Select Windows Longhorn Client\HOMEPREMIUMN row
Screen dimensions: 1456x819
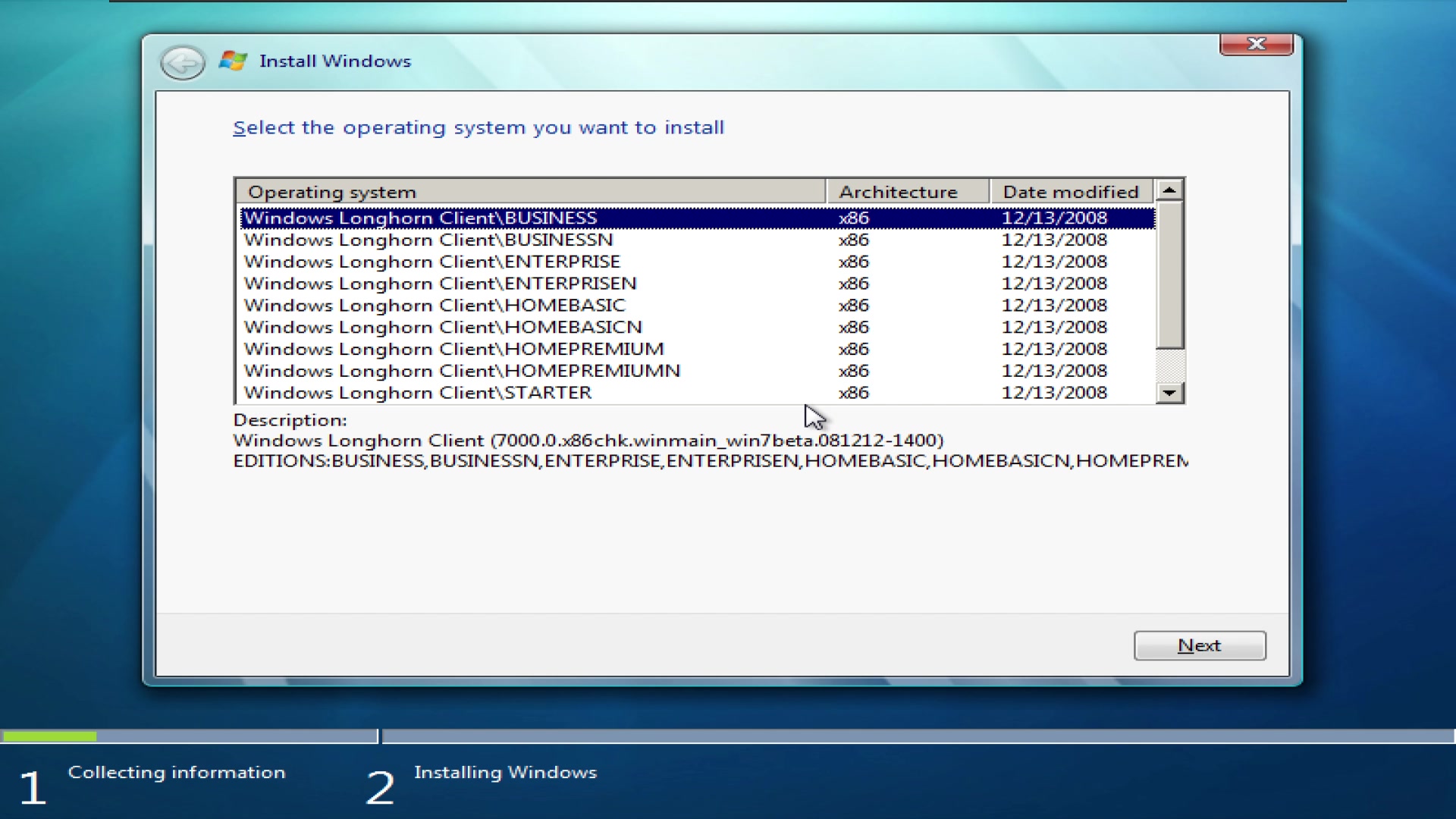pos(698,372)
